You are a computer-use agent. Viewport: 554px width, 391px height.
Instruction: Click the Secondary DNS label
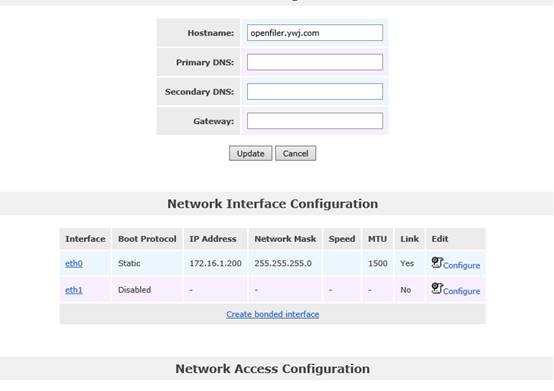(x=199, y=91)
